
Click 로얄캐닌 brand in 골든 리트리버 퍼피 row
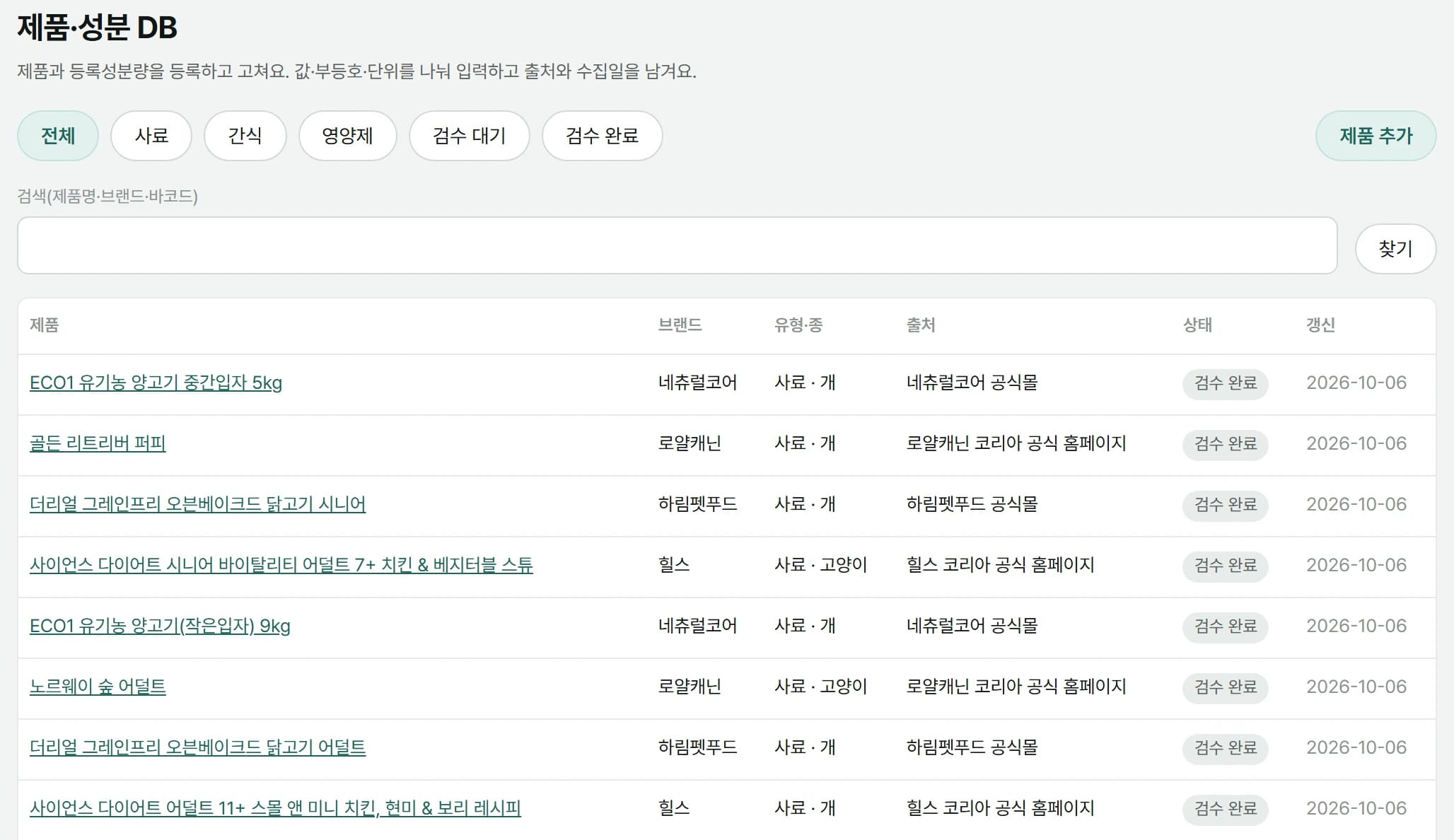[x=690, y=443]
